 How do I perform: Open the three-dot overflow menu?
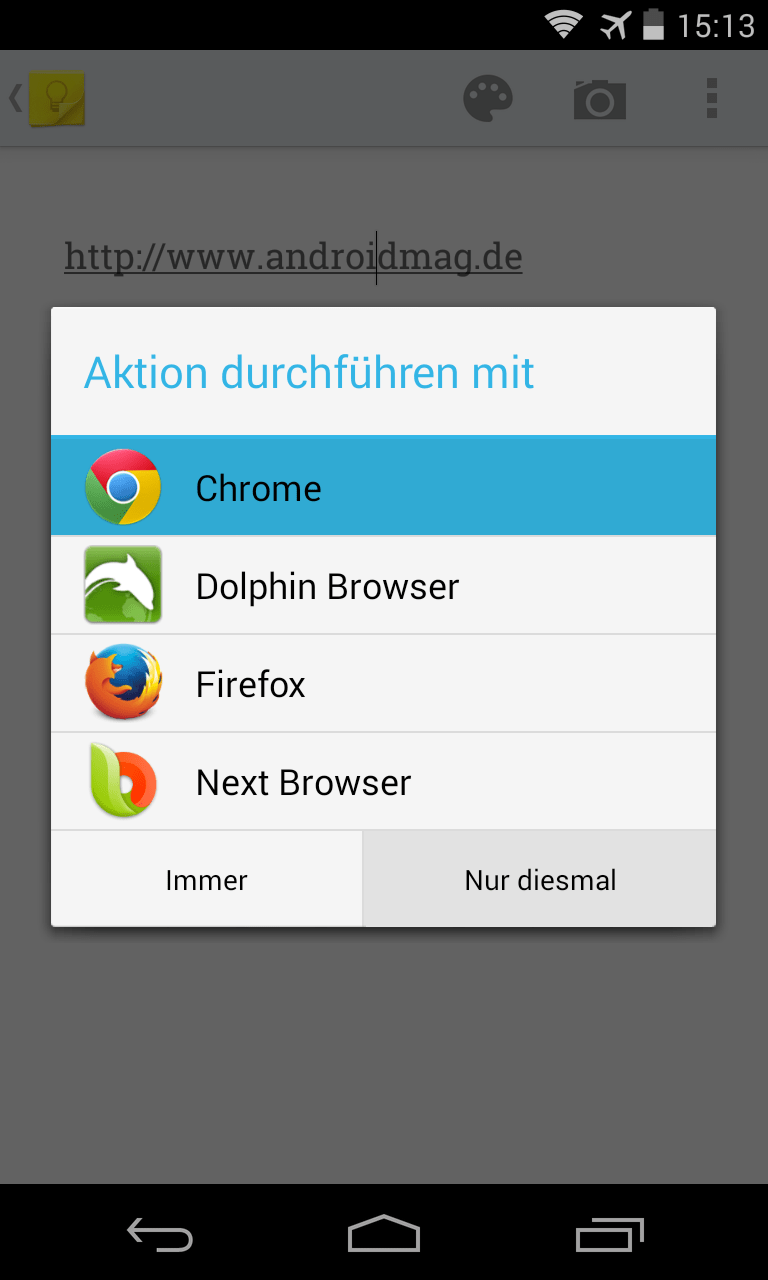pos(712,99)
